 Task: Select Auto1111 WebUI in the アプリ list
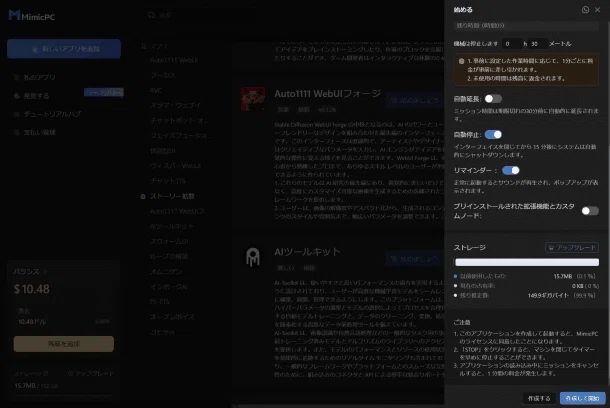[174, 60]
